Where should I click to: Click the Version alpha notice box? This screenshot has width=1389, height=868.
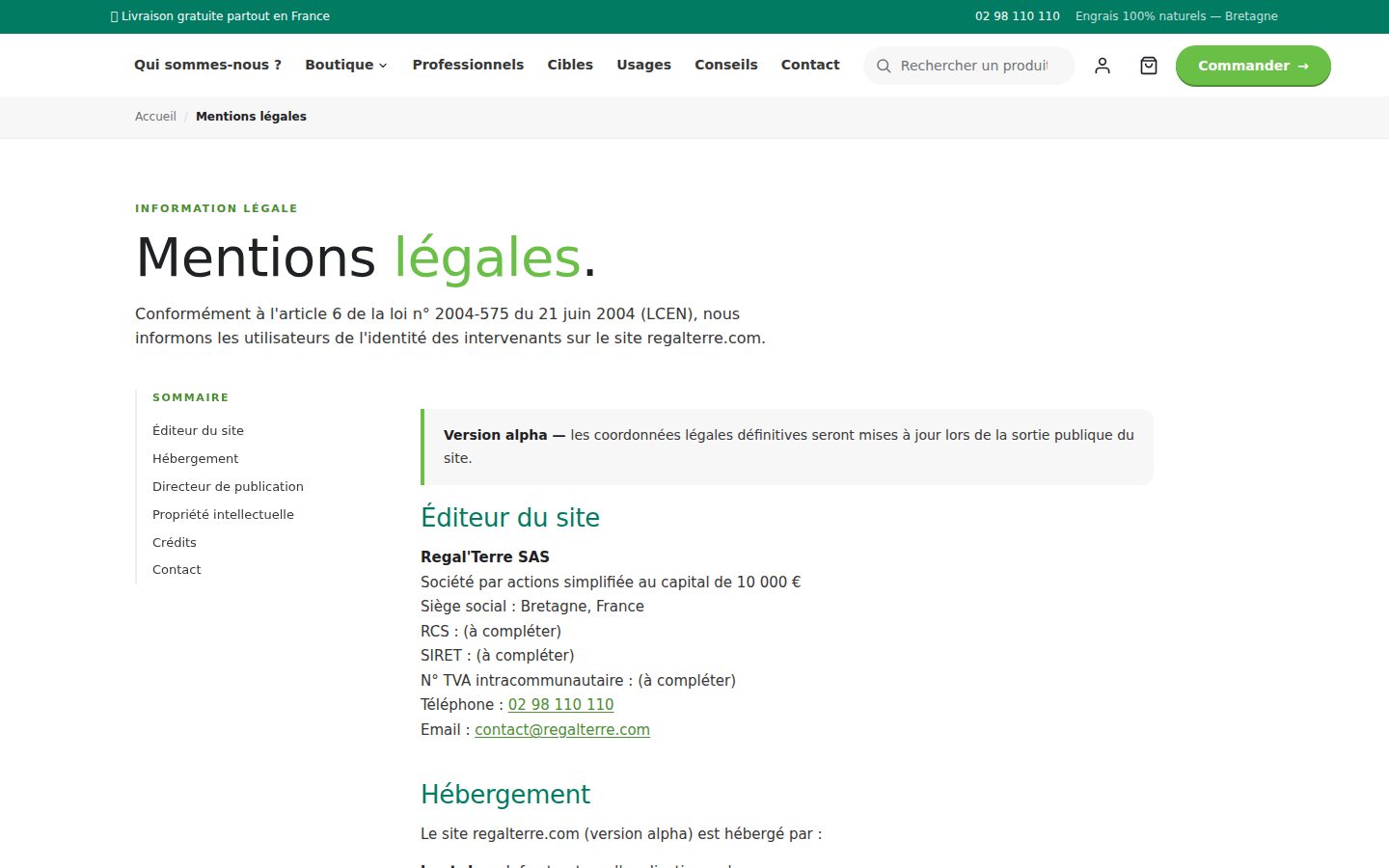point(787,447)
